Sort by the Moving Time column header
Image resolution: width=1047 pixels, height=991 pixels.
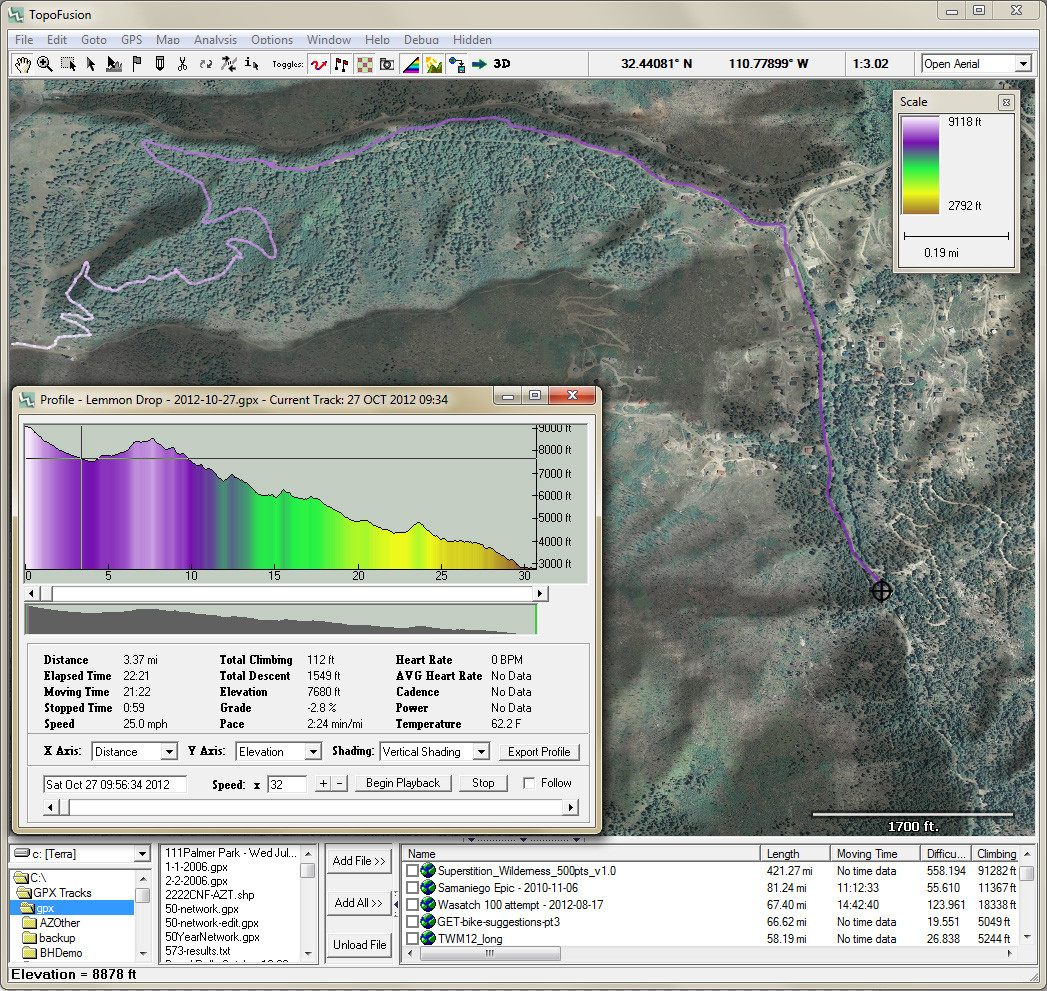tap(875, 854)
